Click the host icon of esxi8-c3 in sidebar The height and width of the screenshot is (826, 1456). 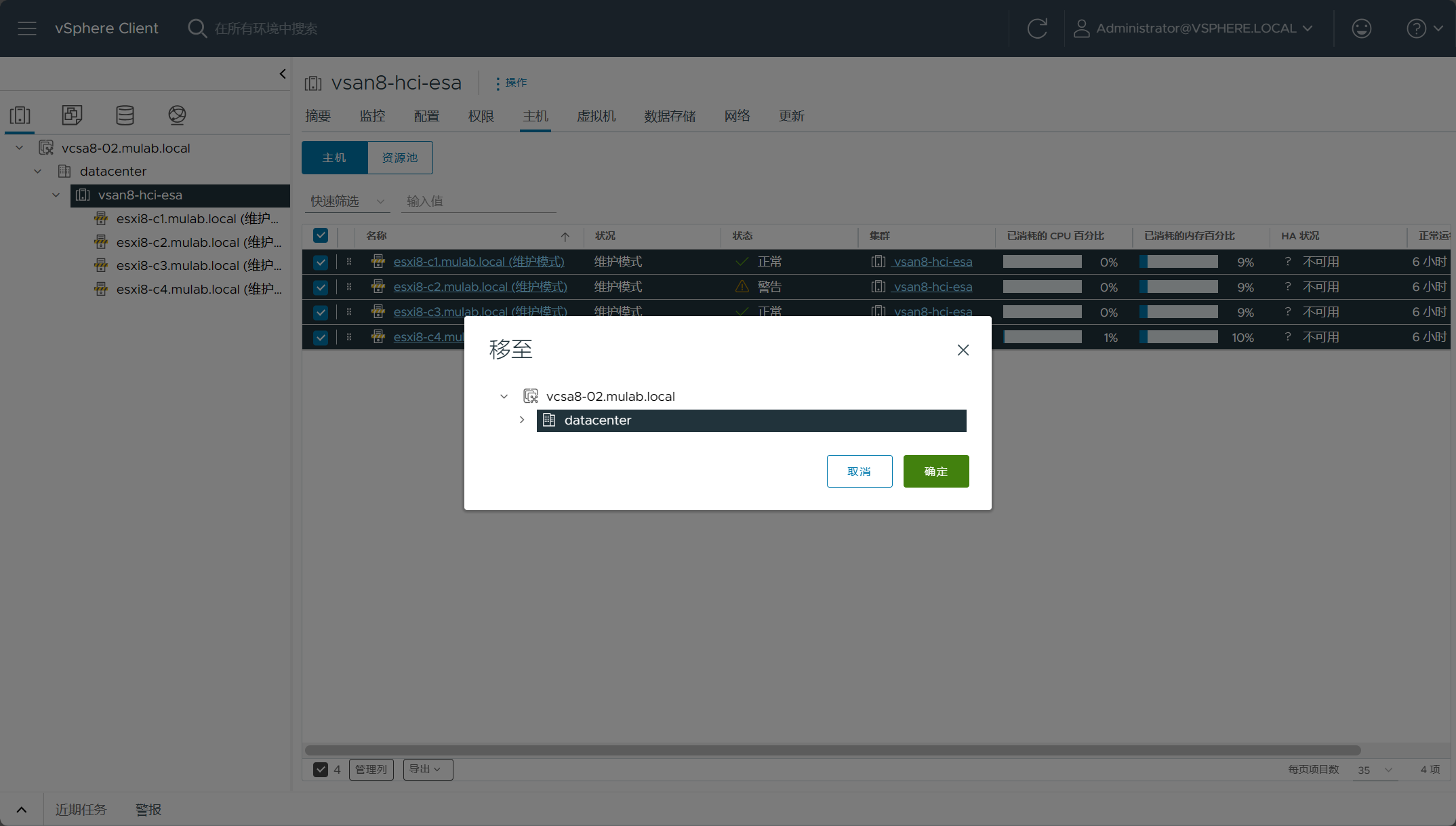pyautogui.click(x=101, y=265)
